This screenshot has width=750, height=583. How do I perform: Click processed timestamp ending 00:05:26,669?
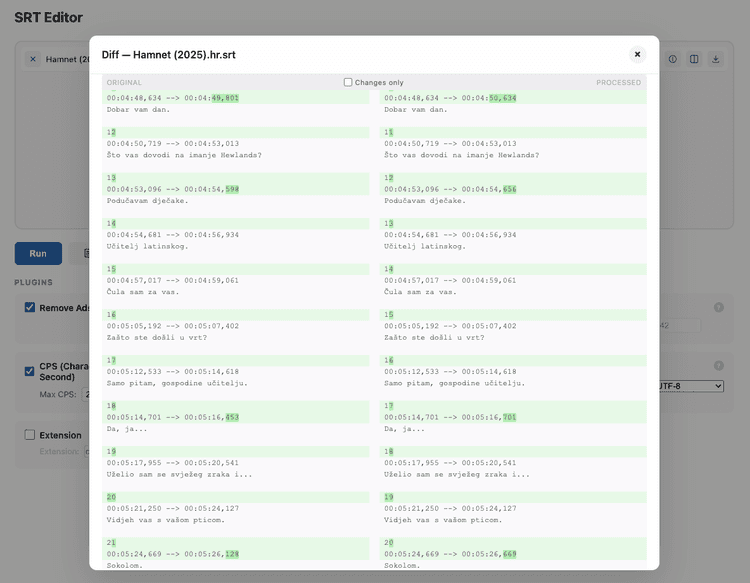click(450, 554)
